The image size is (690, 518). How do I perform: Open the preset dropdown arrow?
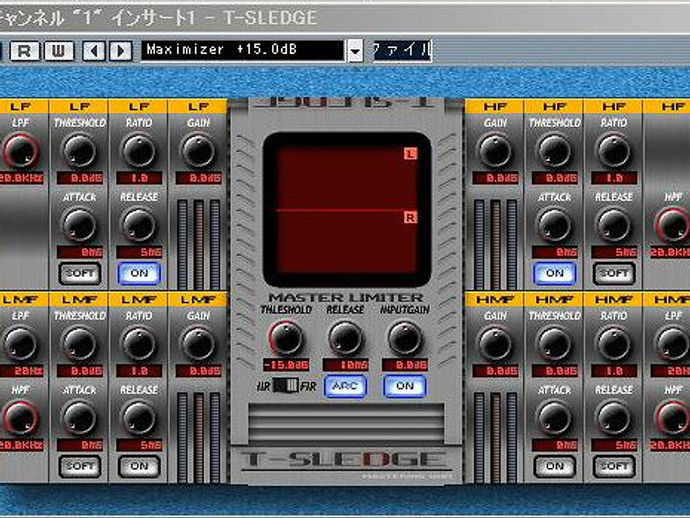pos(355,51)
